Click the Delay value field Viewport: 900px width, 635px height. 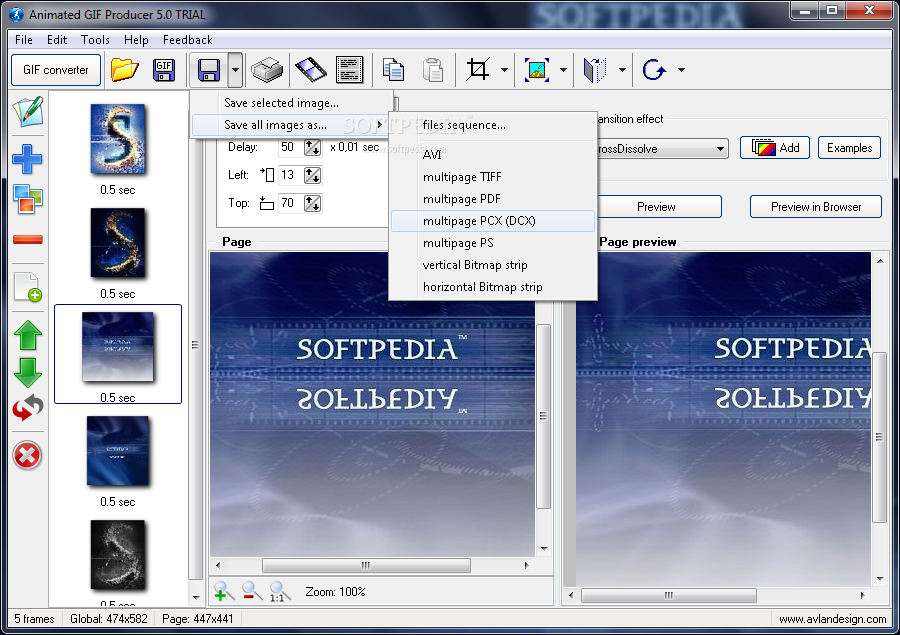[x=290, y=147]
